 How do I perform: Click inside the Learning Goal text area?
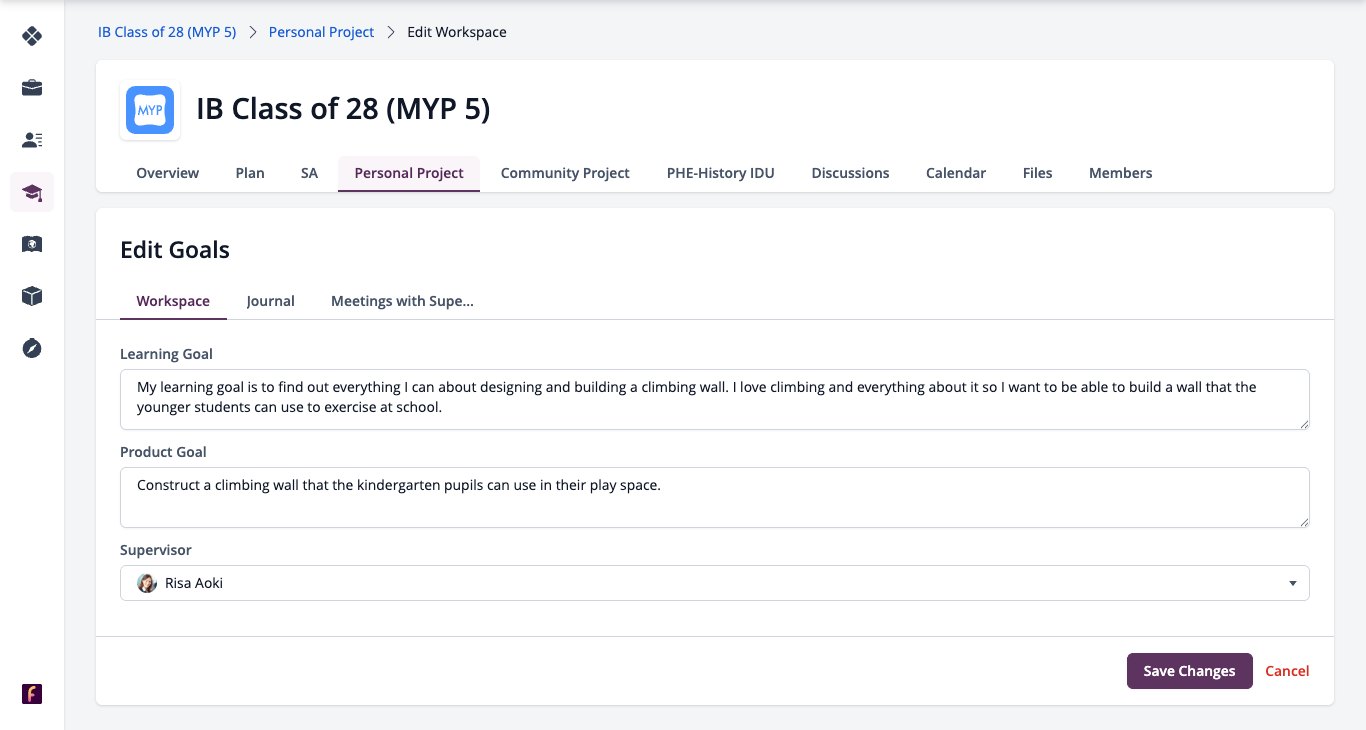click(x=715, y=400)
